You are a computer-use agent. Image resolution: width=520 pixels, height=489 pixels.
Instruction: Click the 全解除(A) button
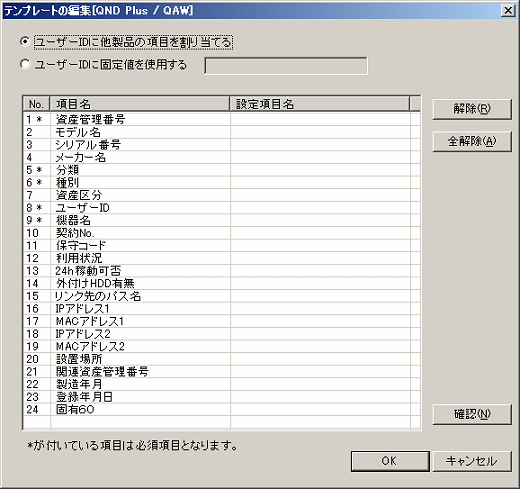[x=472, y=141]
